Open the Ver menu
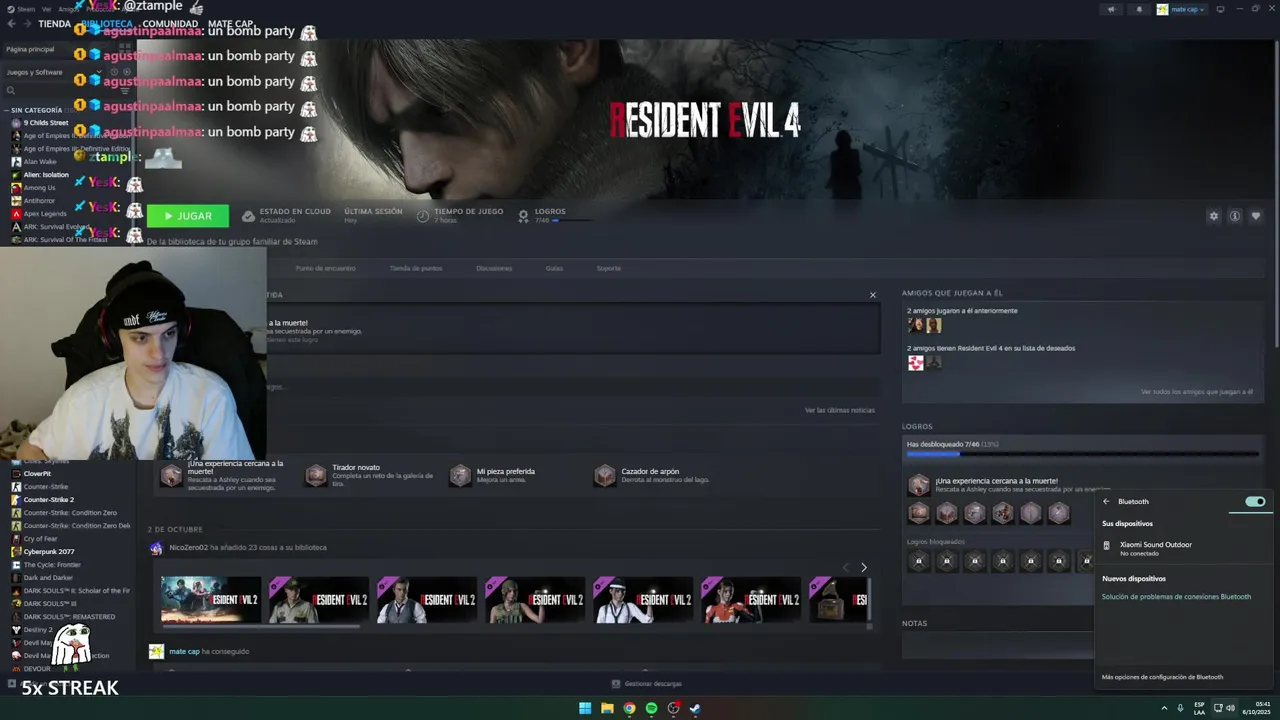Image resolution: width=1280 pixels, height=720 pixels. (46, 9)
